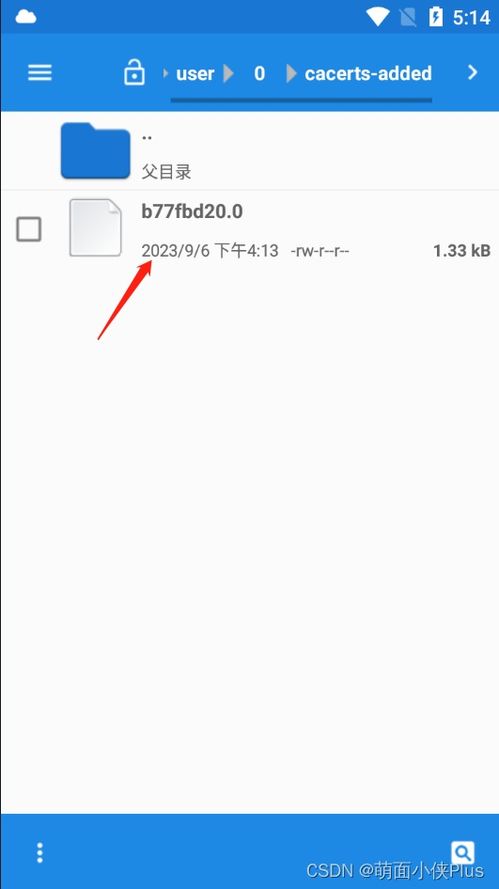The height and width of the screenshot is (889, 499).
Task: Tap the battery charging icon
Action: point(435,17)
